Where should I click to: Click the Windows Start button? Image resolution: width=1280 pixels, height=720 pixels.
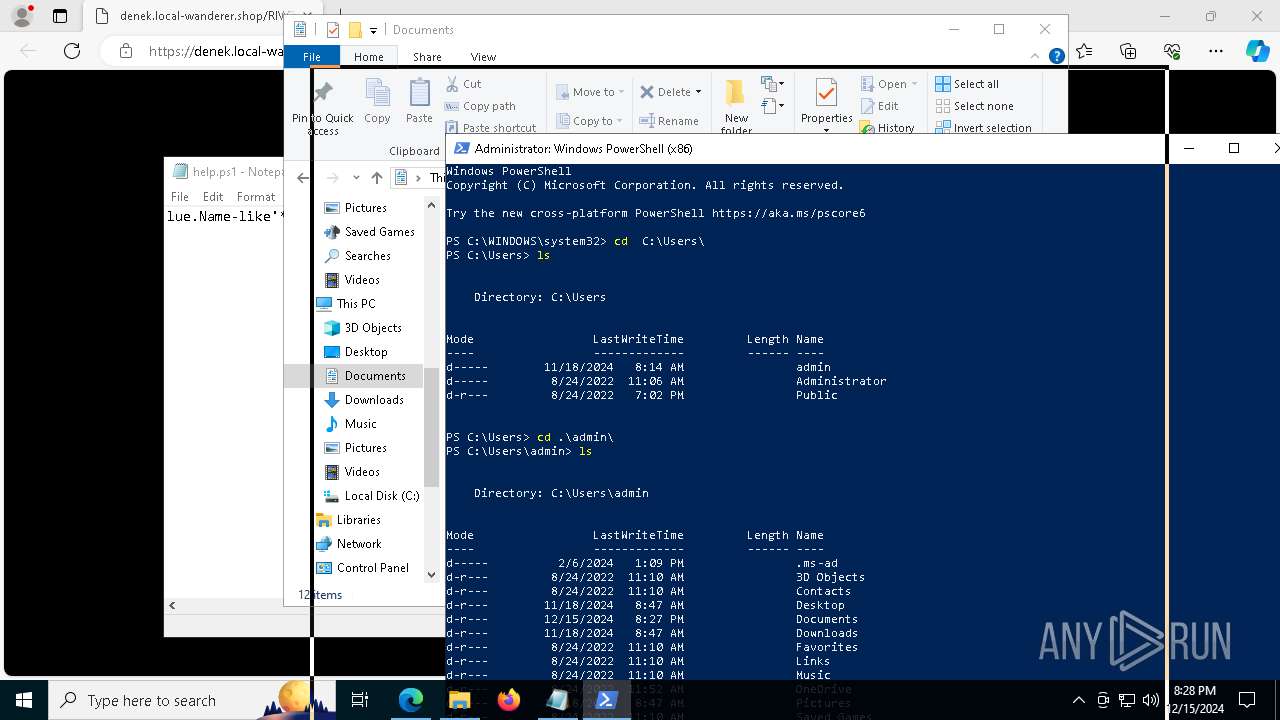(x=24, y=700)
